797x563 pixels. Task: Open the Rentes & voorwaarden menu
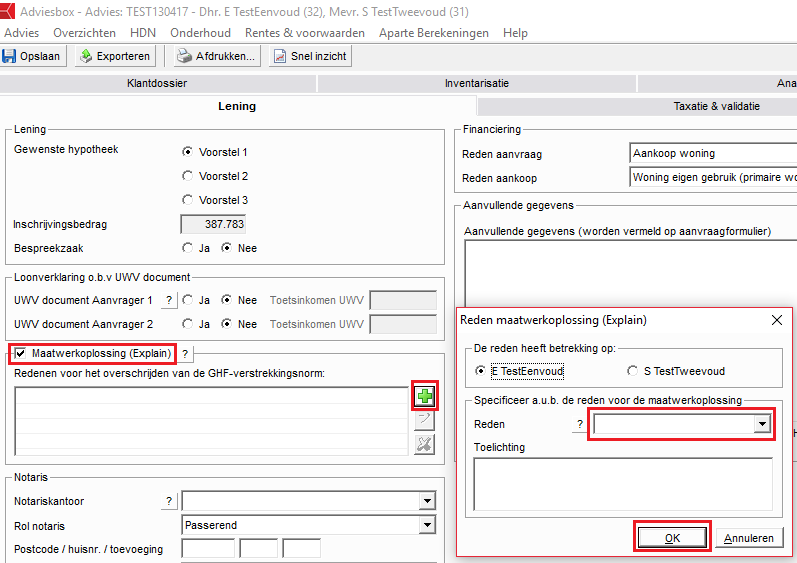click(305, 33)
